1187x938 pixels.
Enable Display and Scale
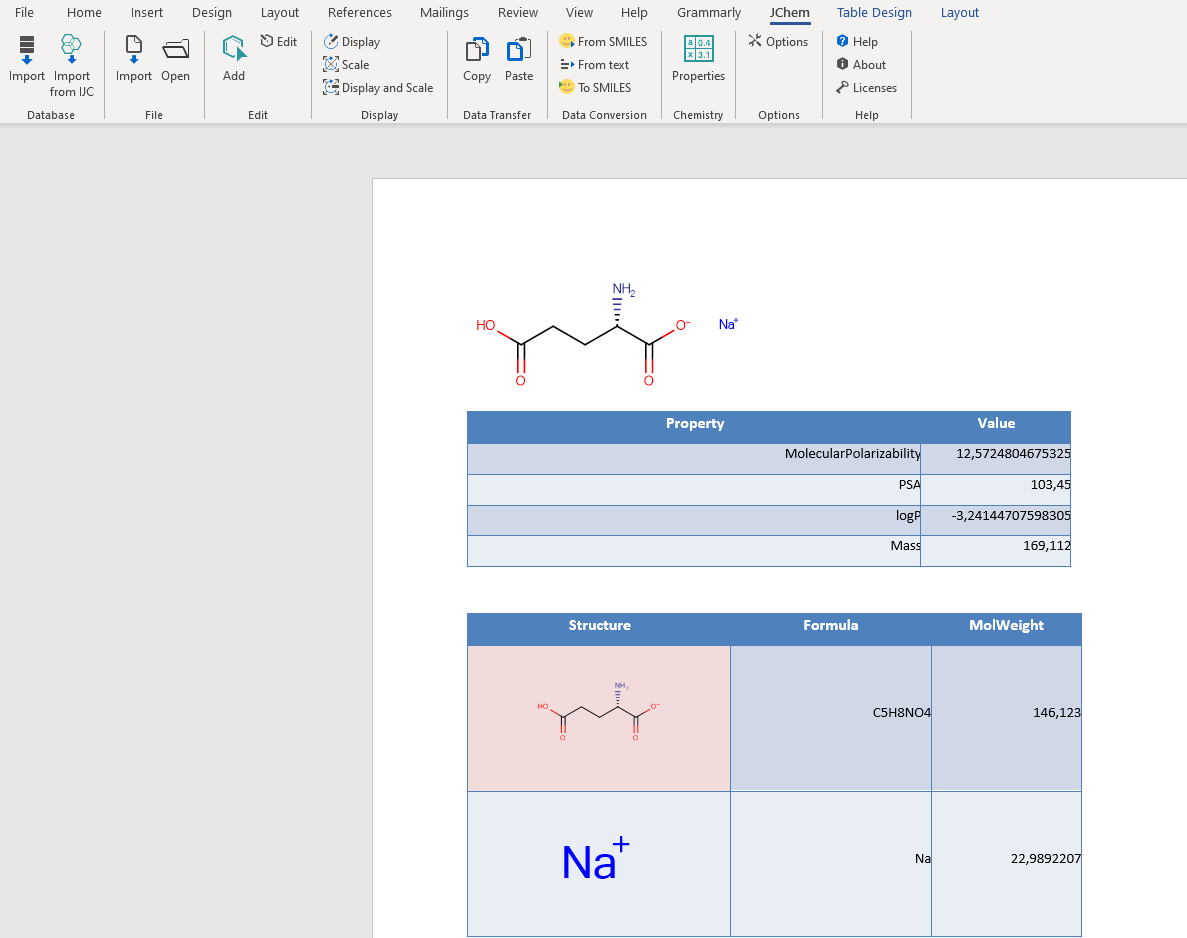378,87
